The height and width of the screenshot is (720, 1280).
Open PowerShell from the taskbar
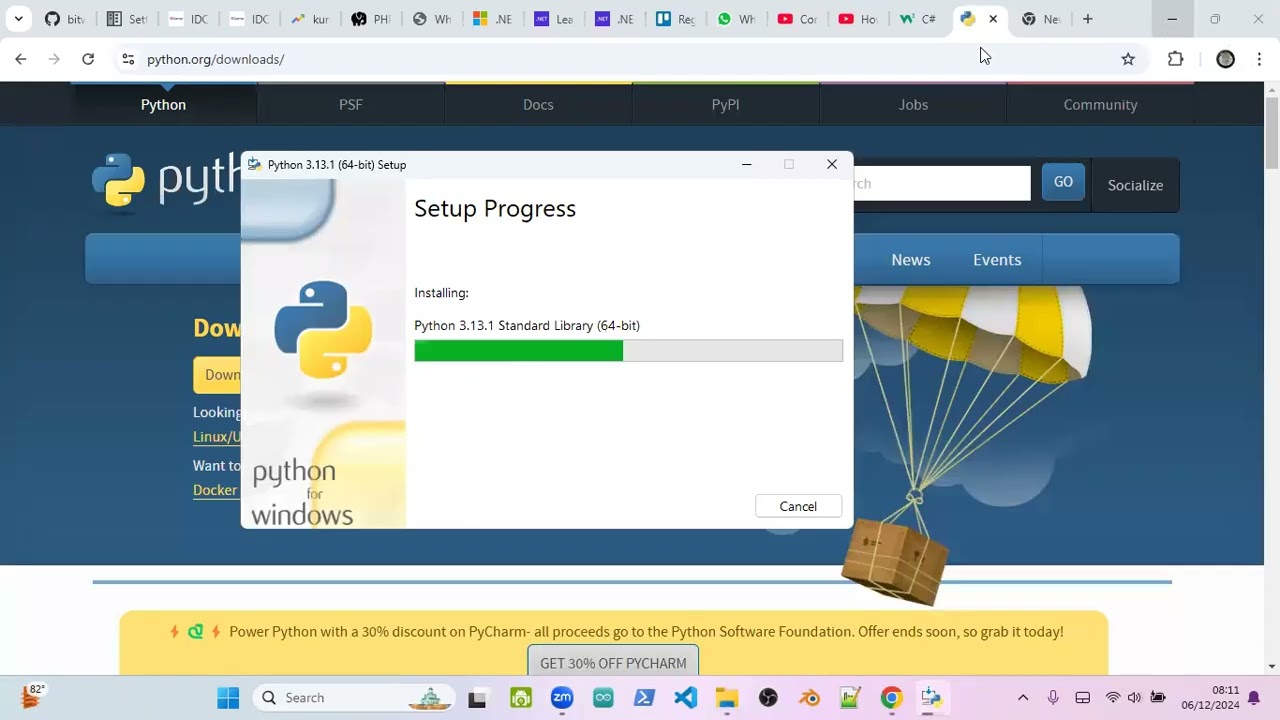click(644, 698)
